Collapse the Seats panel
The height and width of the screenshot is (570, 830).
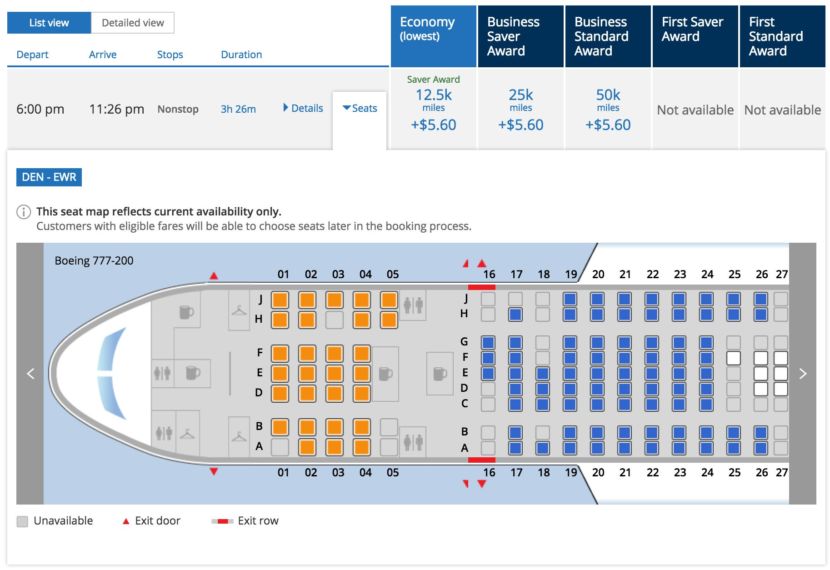360,108
